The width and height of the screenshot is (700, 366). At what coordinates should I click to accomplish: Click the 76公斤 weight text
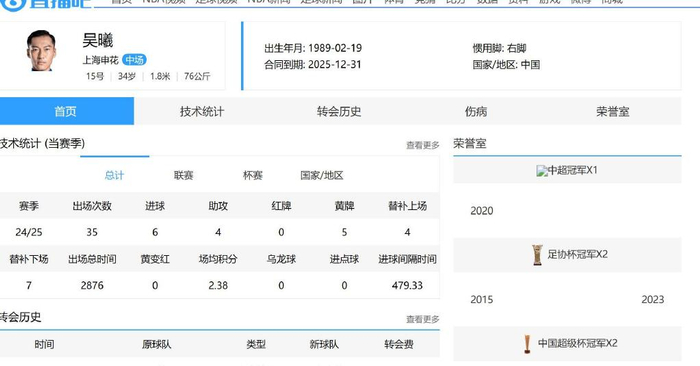(197, 76)
